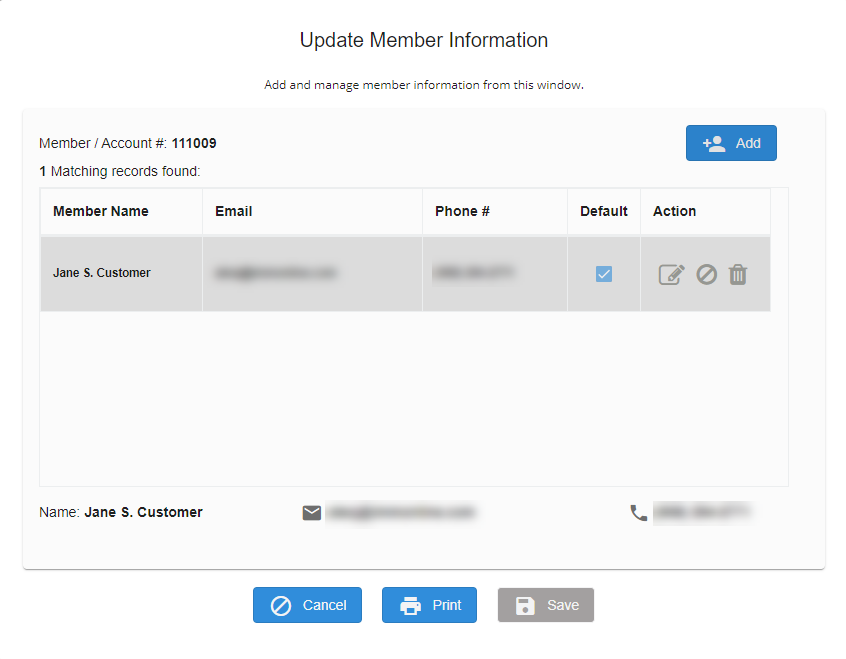The image size is (846, 659).
Task: Click the account number 111009
Action: point(194,143)
